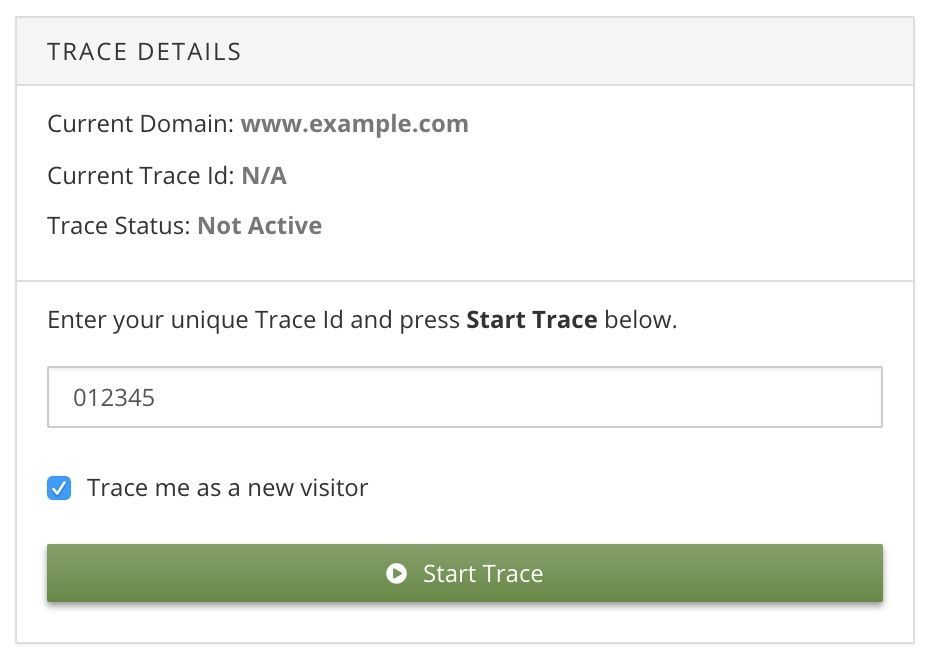The image size is (934, 659).
Task: Click the Current Domain label
Action: 140,125
